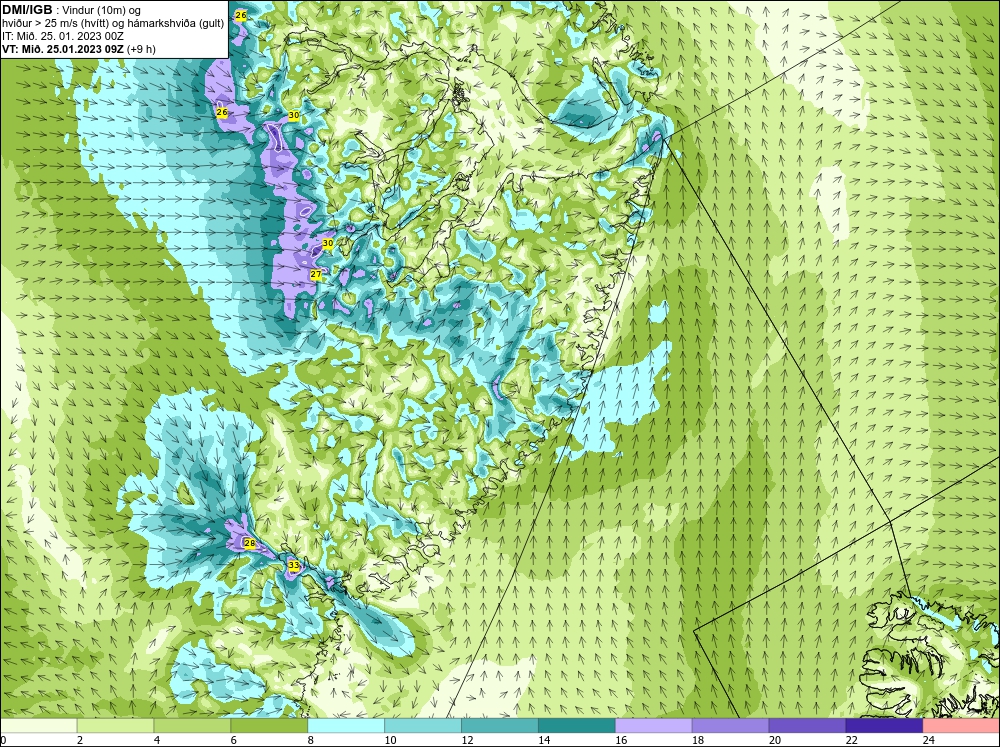Click the 'IT: Mið. 25. 01. 2023 00Z' line
The height and width of the screenshot is (747, 1000).
coord(63,36)
